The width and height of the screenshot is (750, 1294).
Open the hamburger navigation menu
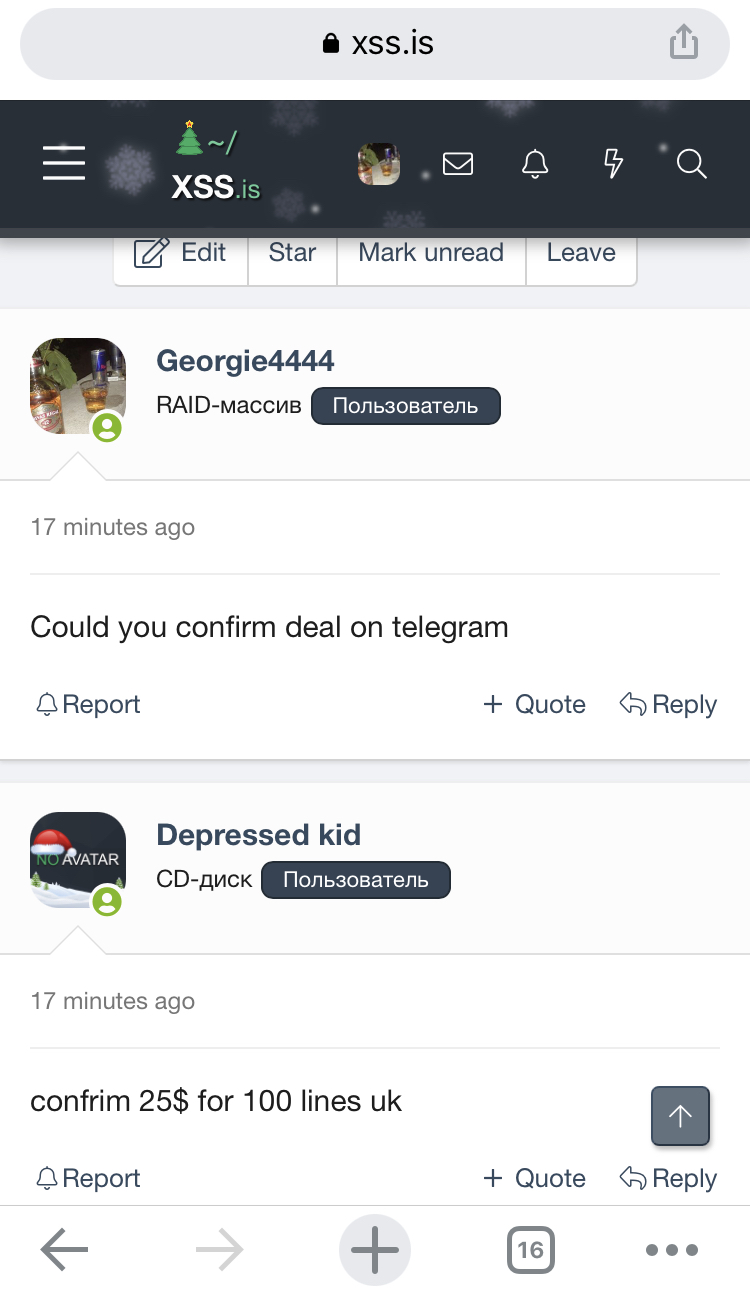click(64, 163)
